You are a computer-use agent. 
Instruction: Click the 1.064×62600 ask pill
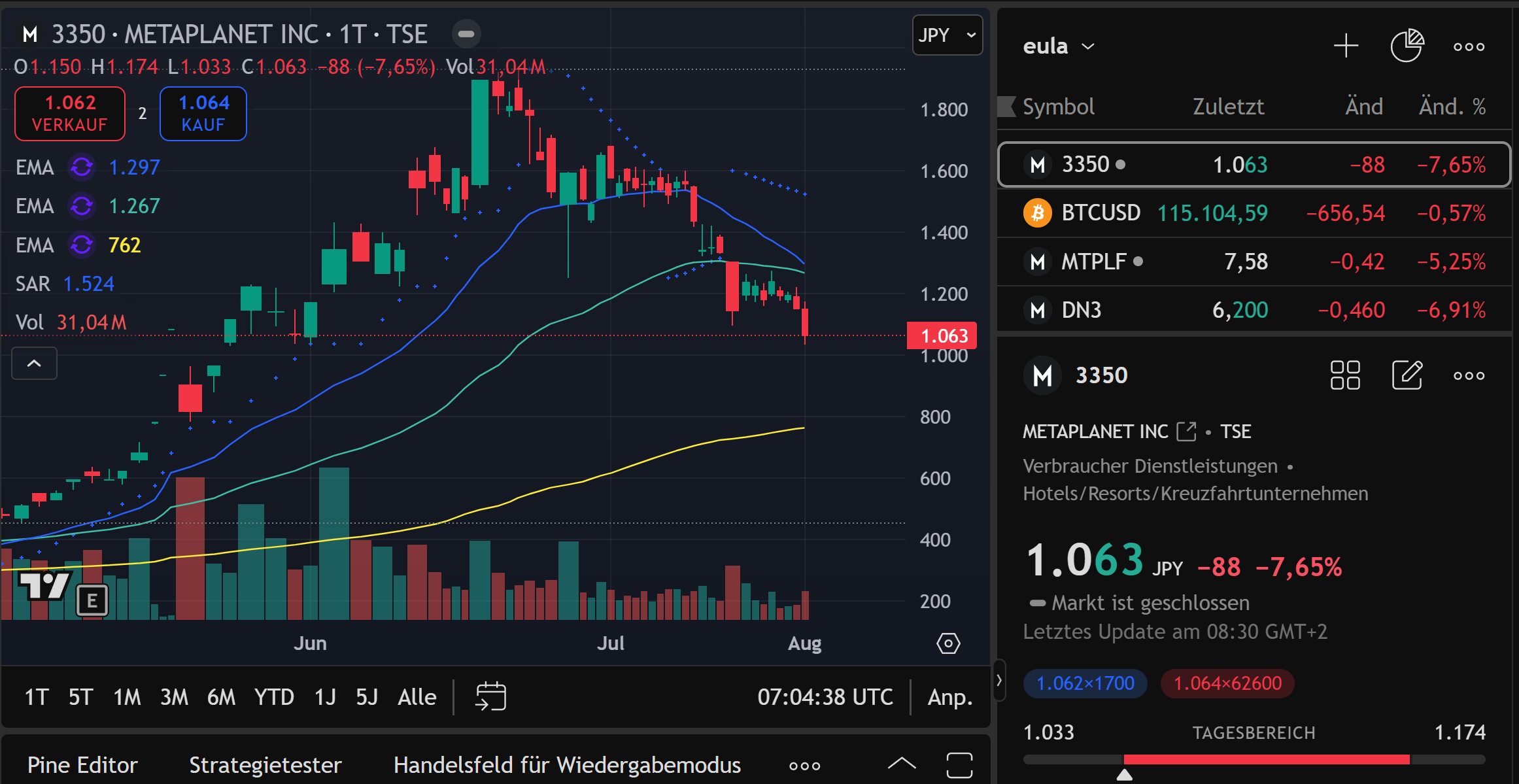tap(1227, 683)
